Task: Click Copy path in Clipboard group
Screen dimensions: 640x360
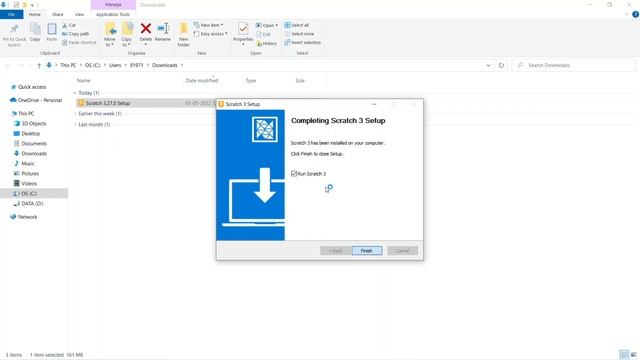Action: (76, 34)
